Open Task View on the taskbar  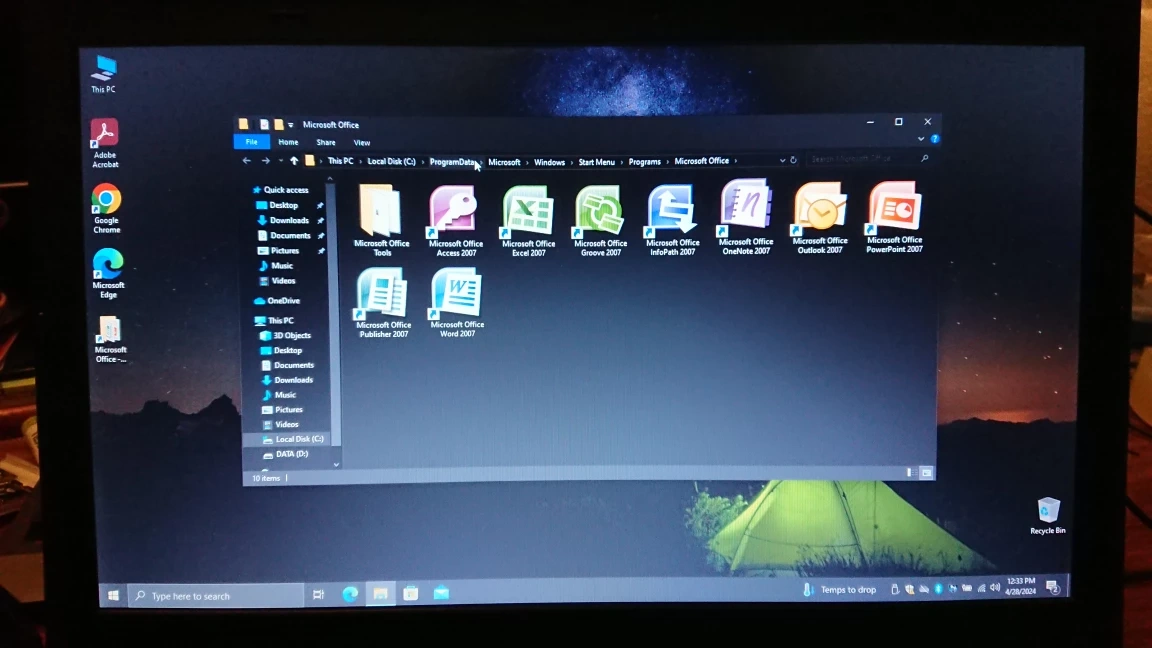pyautogui.click(x=318, y=595)
